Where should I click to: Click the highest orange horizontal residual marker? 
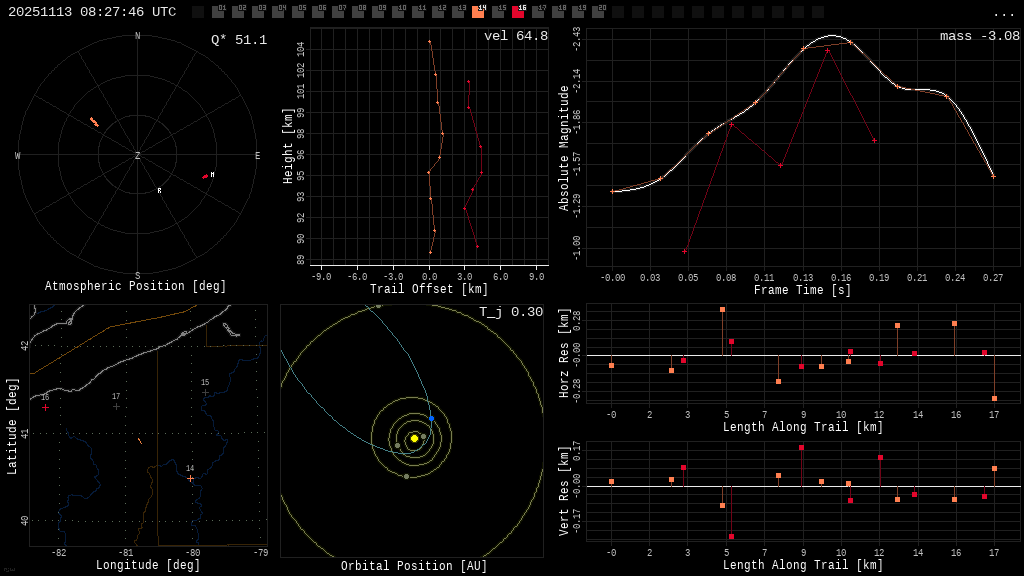722,310
